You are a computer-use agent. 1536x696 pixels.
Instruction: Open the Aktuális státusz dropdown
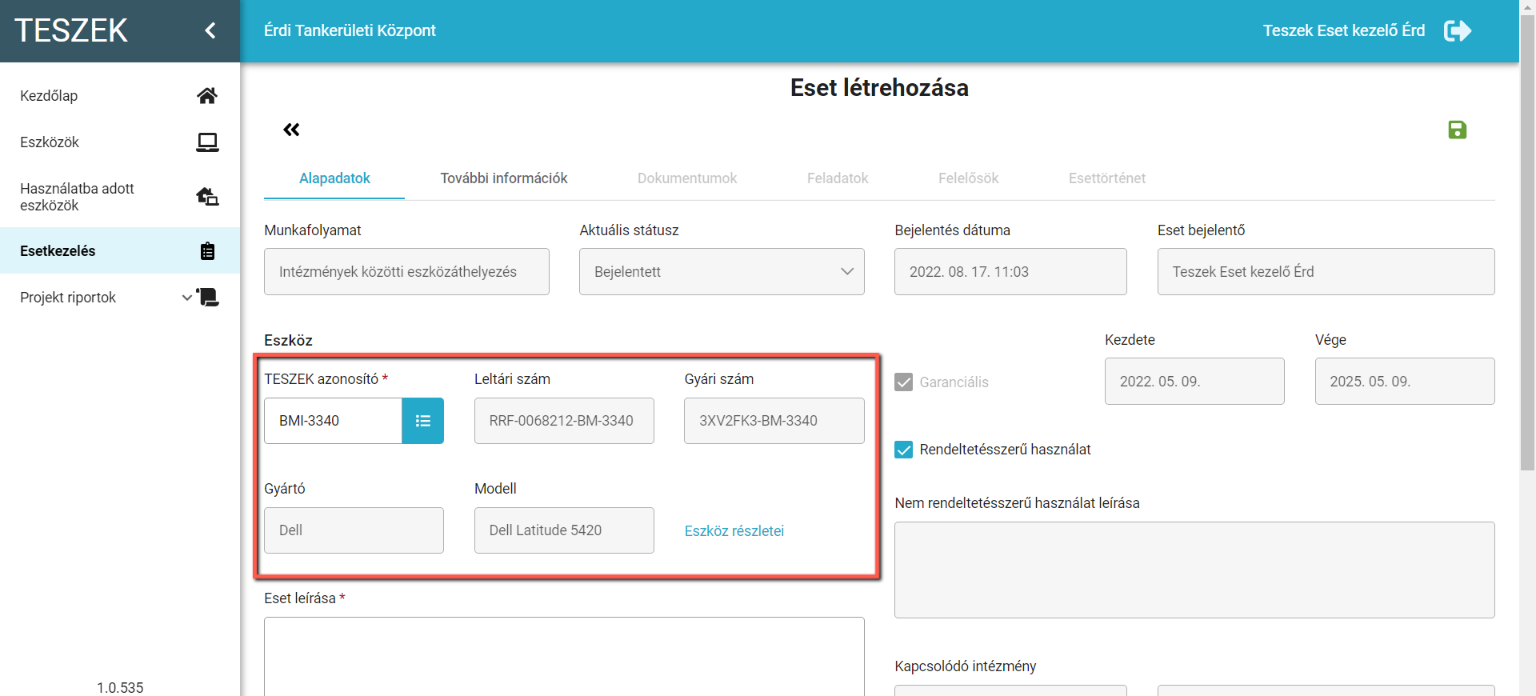(722, 271)
